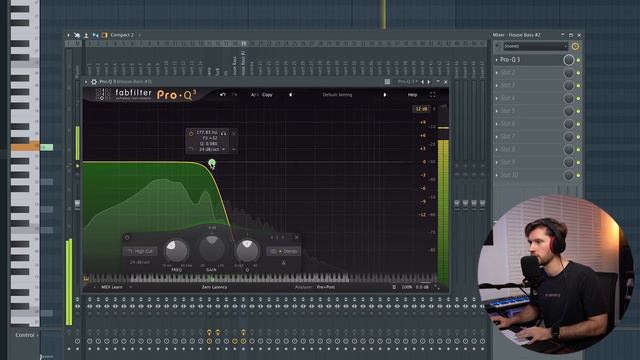640x360 pixels.
Task: Click the resize corner icon in Pro-Q 3
Action: point(437,287)
